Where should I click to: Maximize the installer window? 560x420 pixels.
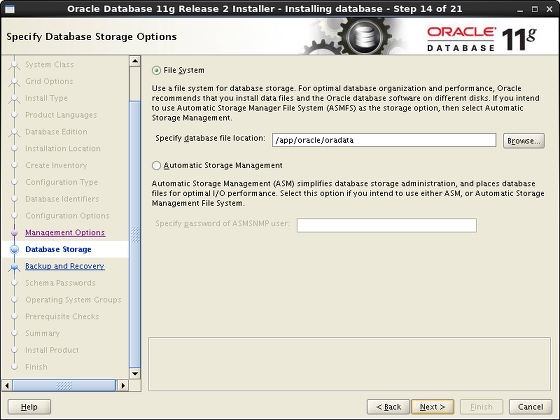pos(535,9)
